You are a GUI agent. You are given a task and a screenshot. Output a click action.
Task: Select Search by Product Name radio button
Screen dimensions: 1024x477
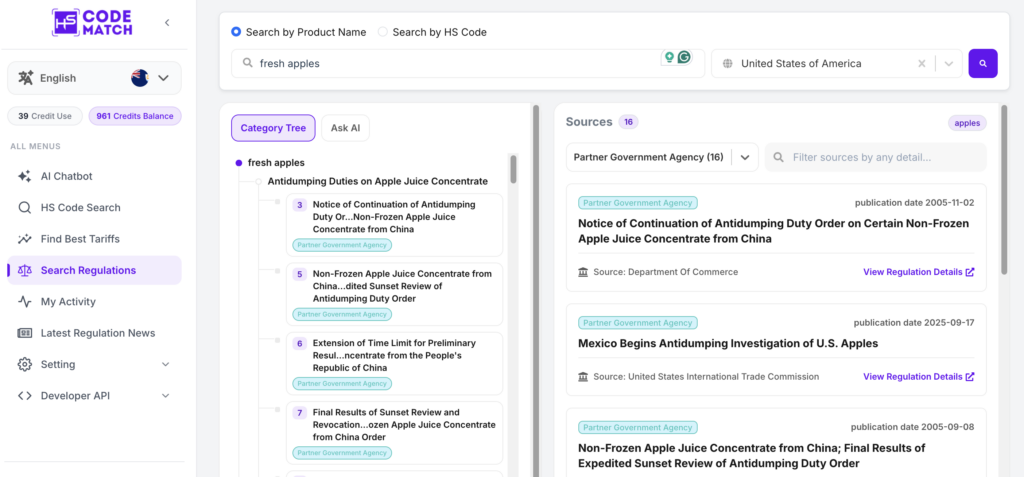[236, 32]
